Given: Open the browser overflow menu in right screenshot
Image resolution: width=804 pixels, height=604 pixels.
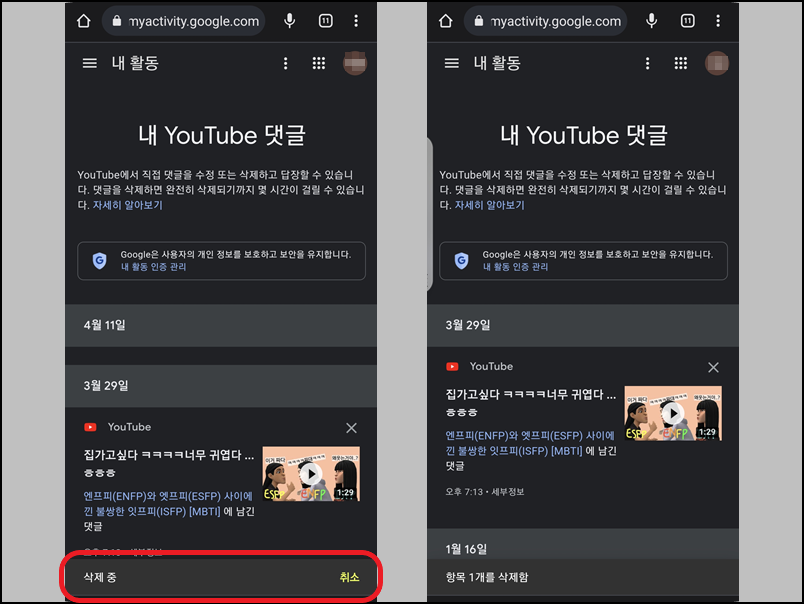Looking at the screenshot, I should pos(718,21).
